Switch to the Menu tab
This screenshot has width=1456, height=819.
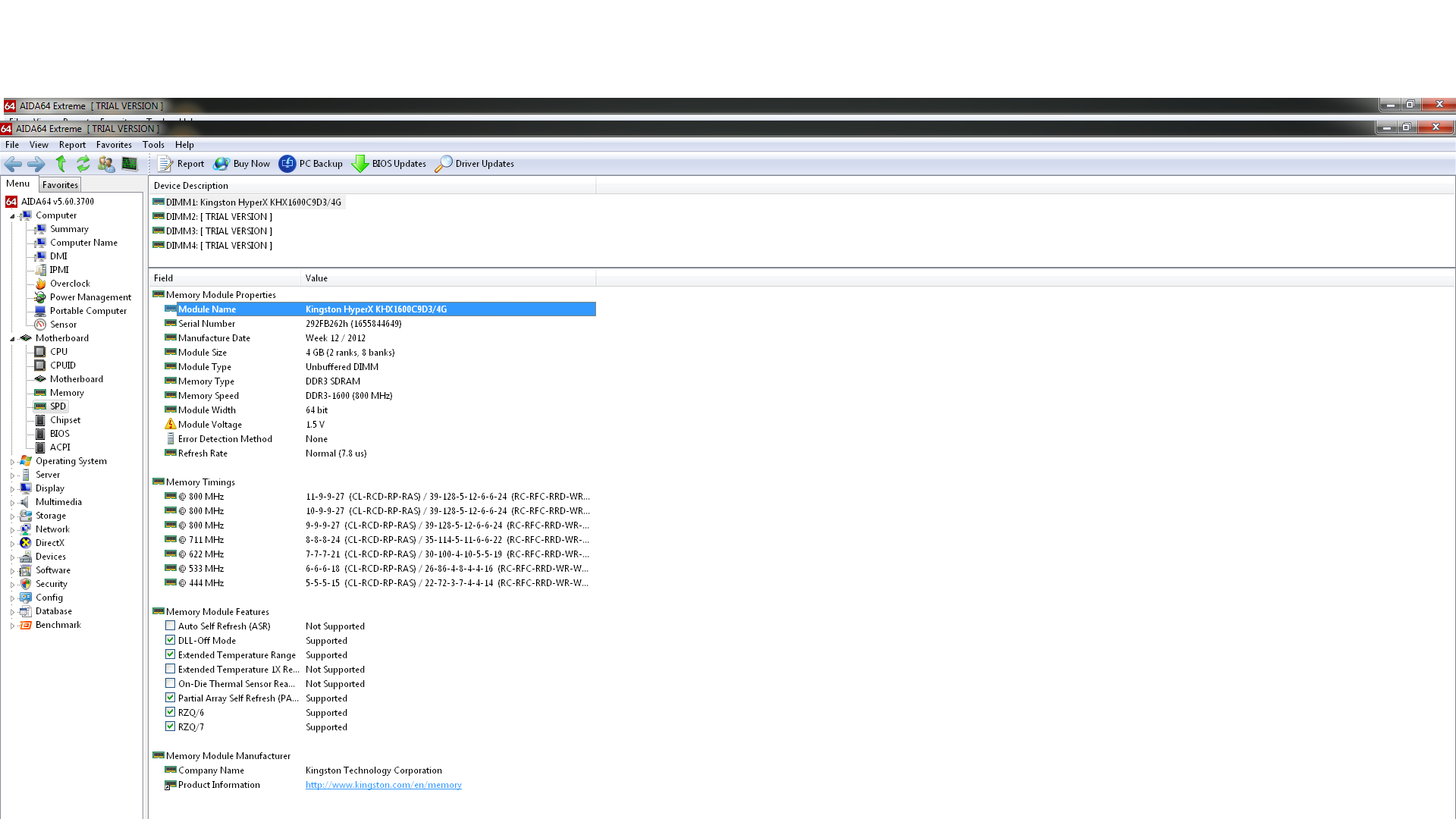(x=18, y=184)
